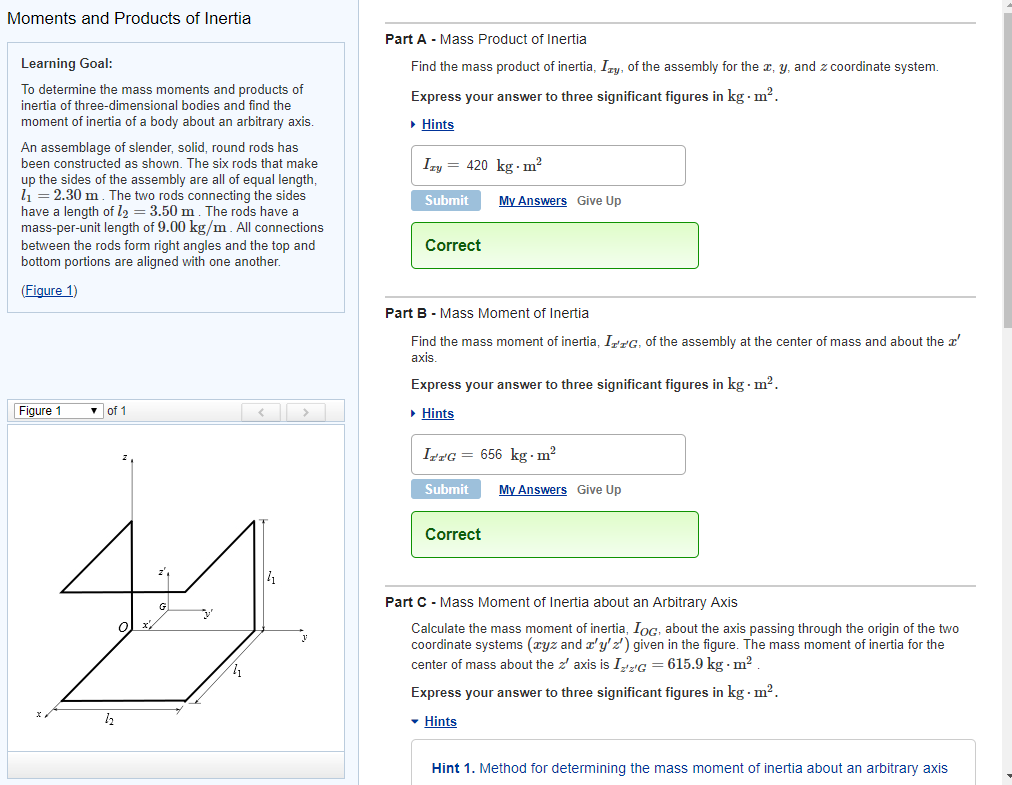The height and width of the screenshot is (785, 1012).
Task: Expand Hint 1 method for arbitrary axis
Action: pyautogui.click(x=689, y=768)
